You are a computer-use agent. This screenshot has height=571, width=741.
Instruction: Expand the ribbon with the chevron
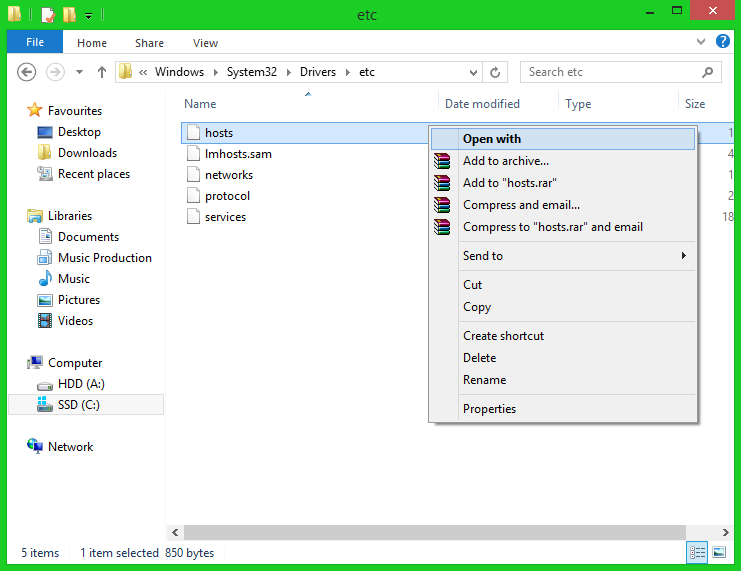coord(701,42)
